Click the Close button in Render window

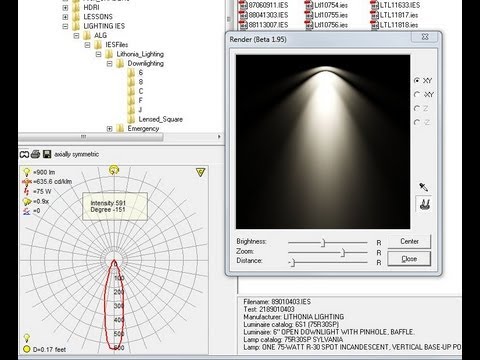pos(409,259)
